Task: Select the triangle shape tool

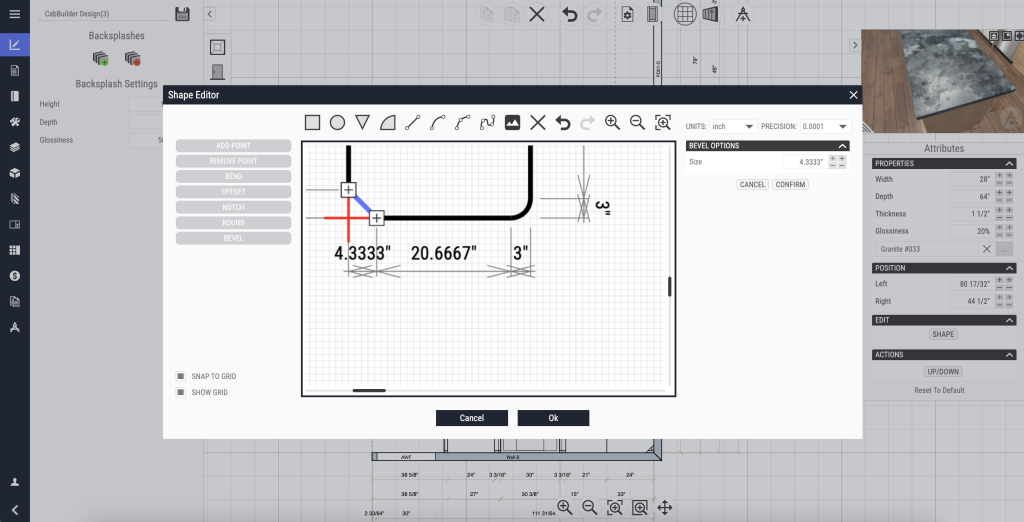Action: tap(362, 122)
